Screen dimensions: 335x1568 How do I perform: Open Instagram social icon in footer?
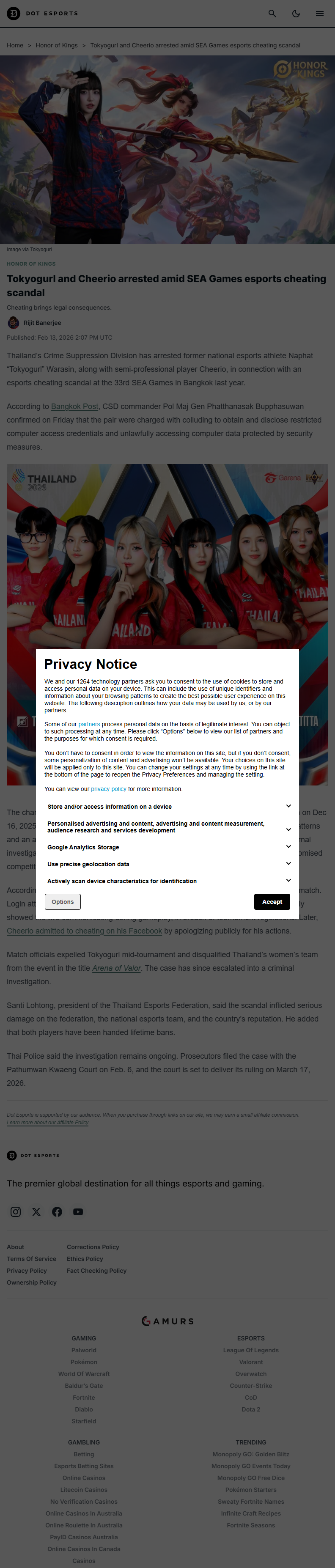click(16, 1211)
